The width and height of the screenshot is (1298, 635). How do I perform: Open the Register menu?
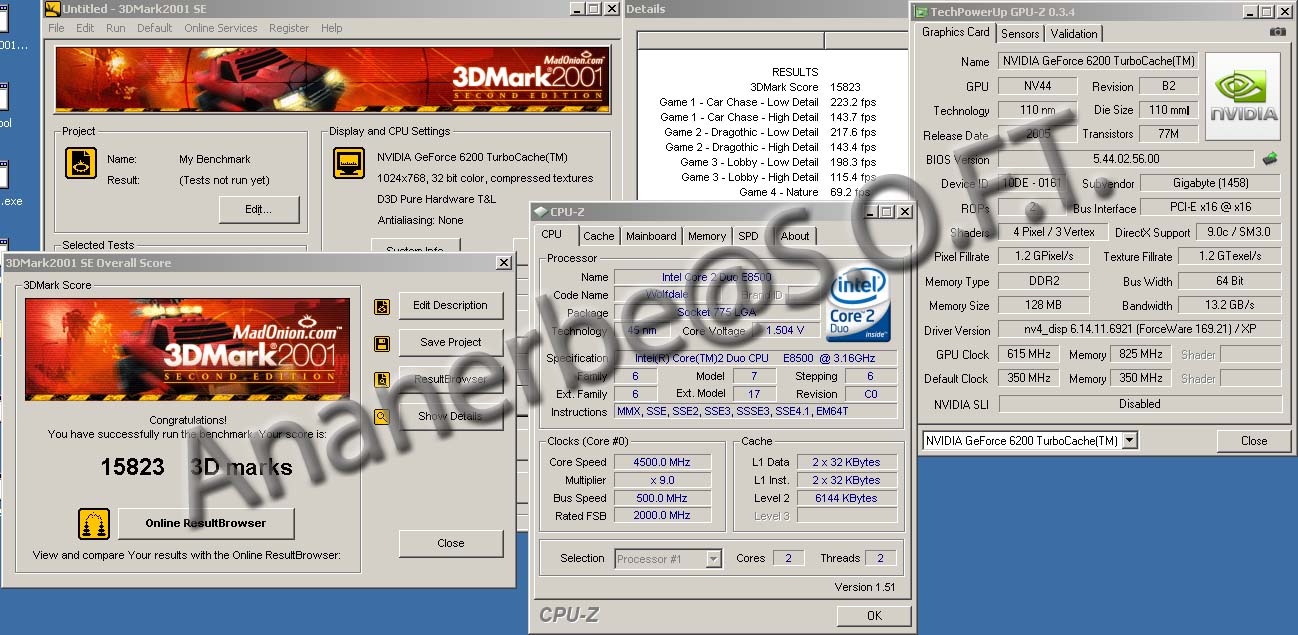coord(289,28)
